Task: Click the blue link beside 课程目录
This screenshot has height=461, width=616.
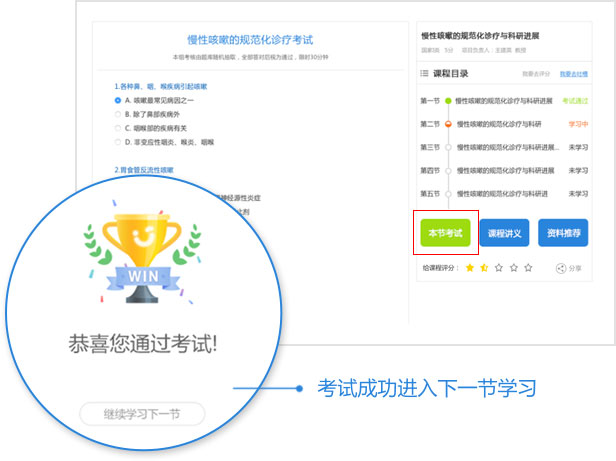Action: point(574,74)
